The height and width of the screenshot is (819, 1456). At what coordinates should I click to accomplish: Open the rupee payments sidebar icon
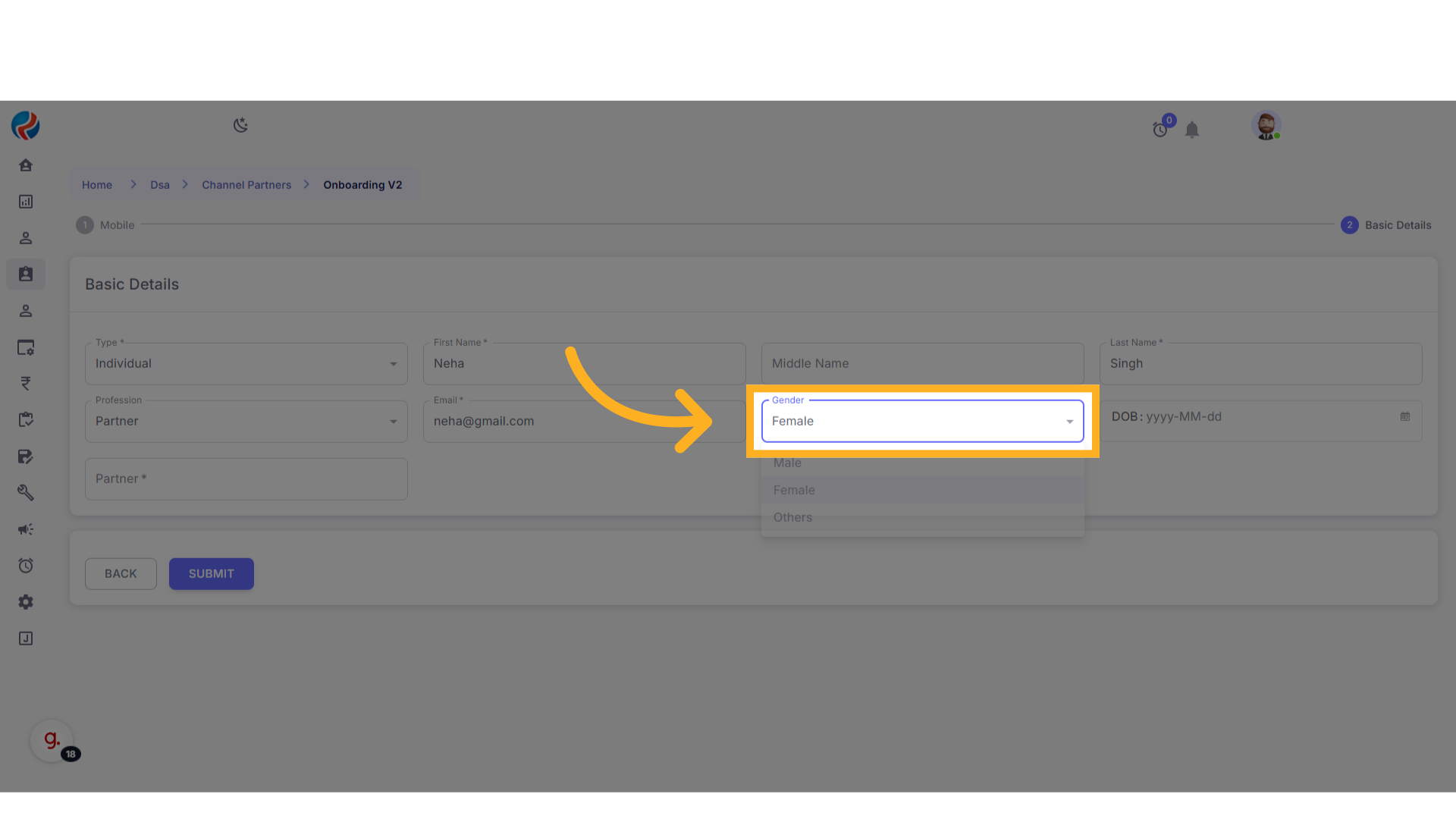26,384
